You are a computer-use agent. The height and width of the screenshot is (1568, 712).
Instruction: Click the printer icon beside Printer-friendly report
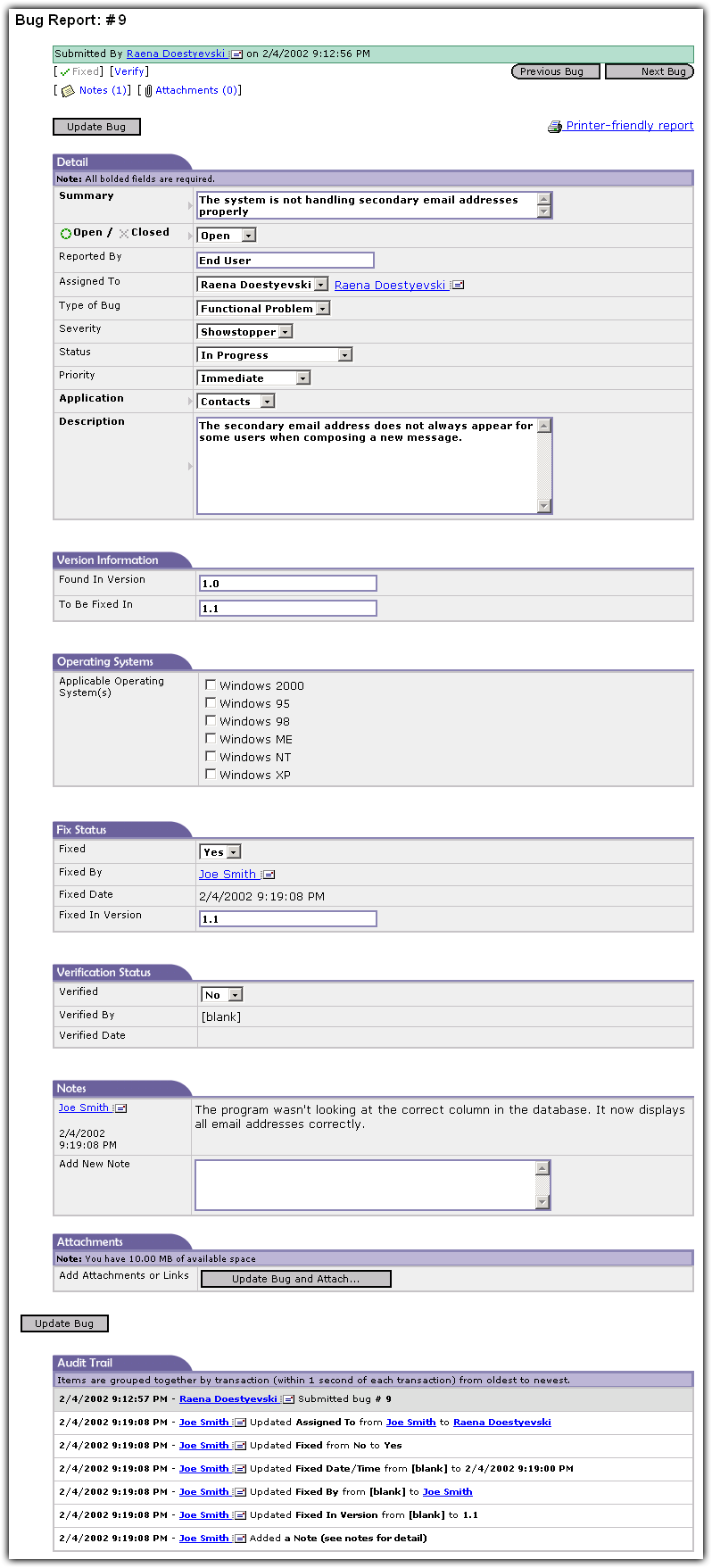click(x=554, y=127)
